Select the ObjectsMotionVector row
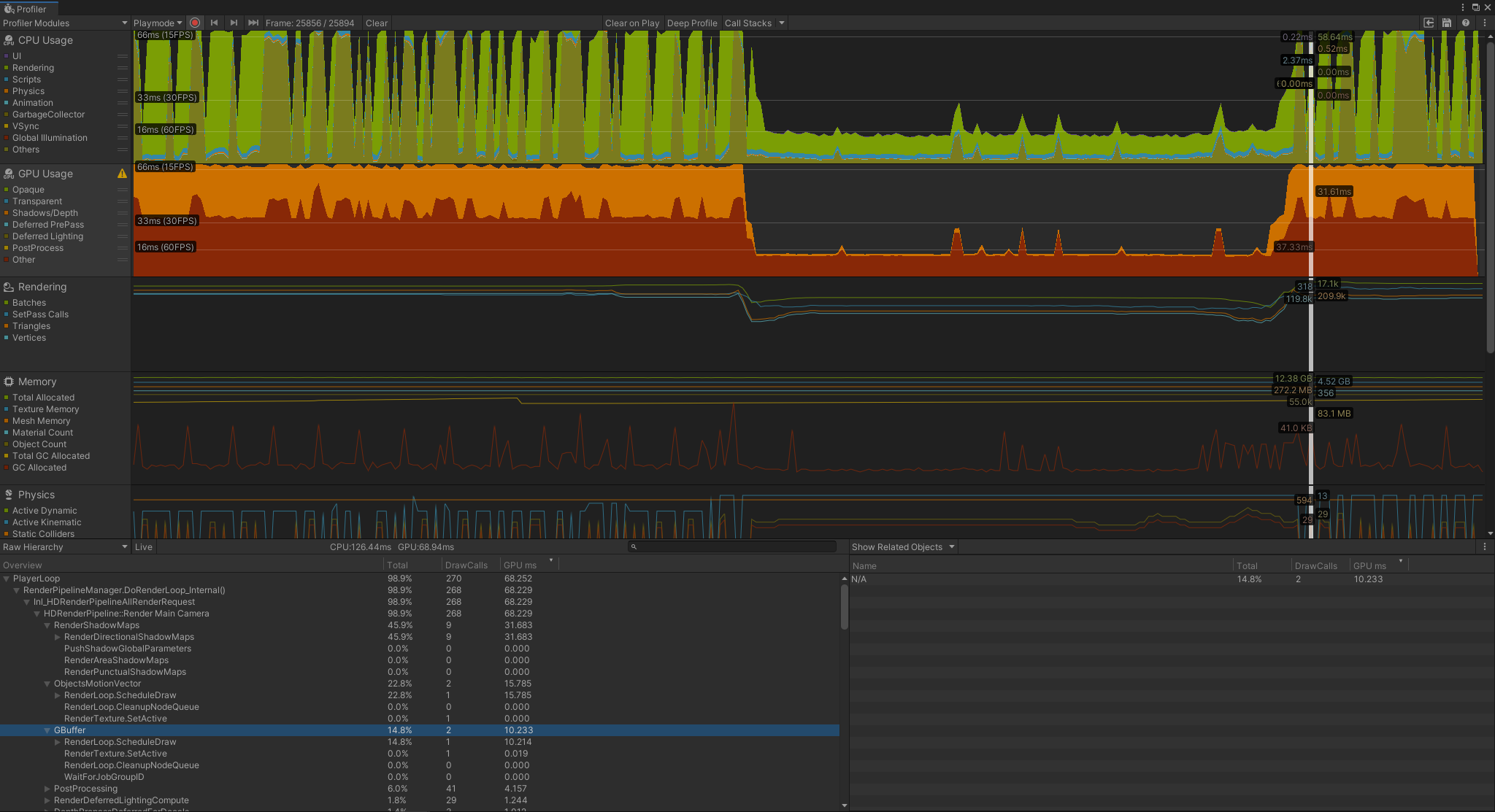The height and width of the screenshot is (812, 1495). click(420, 684)
